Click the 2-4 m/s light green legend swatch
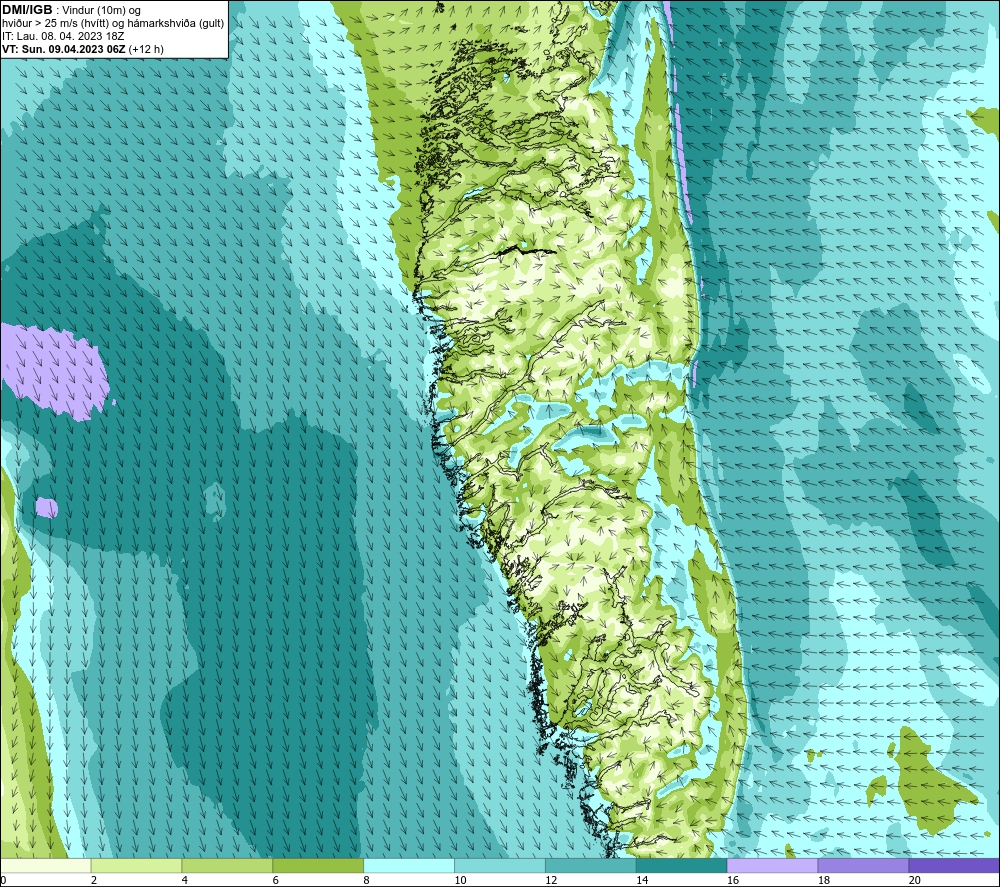Image resolution: width=1000 pixels, height=887 pixels. [x=136, y=865]
